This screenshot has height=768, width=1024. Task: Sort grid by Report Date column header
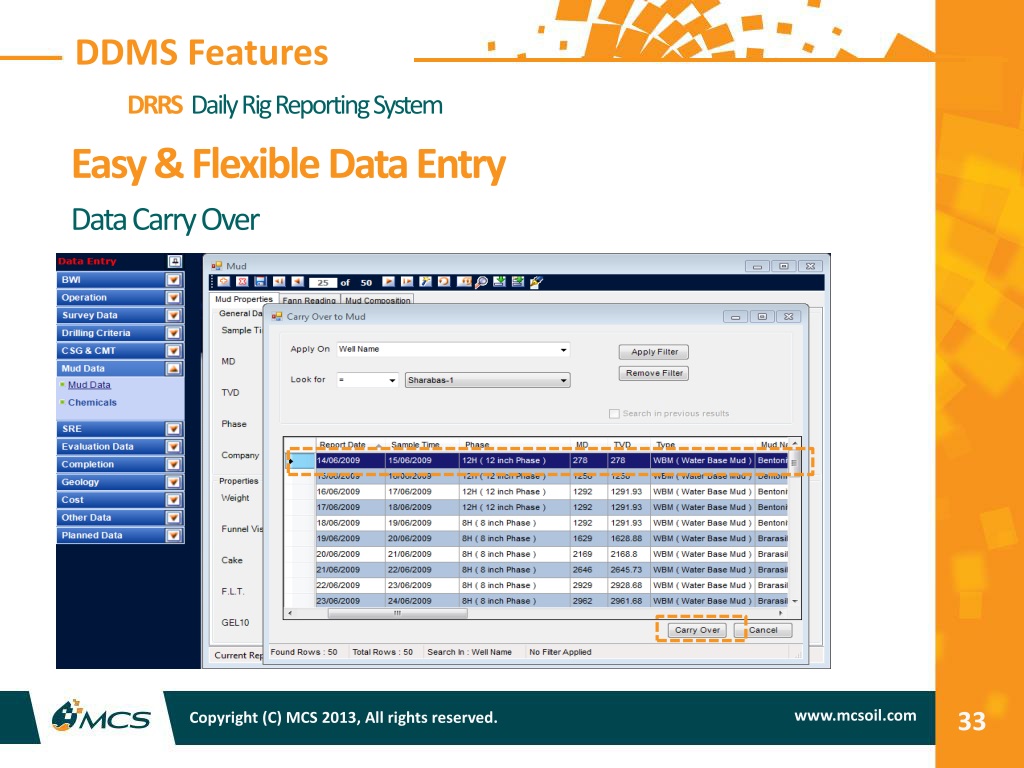350,445
